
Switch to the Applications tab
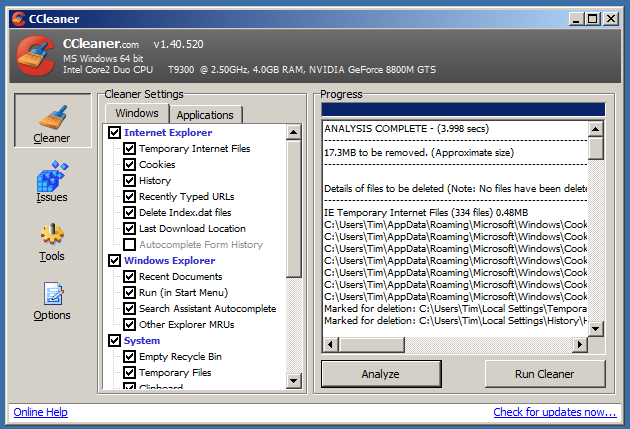point(205,115)
